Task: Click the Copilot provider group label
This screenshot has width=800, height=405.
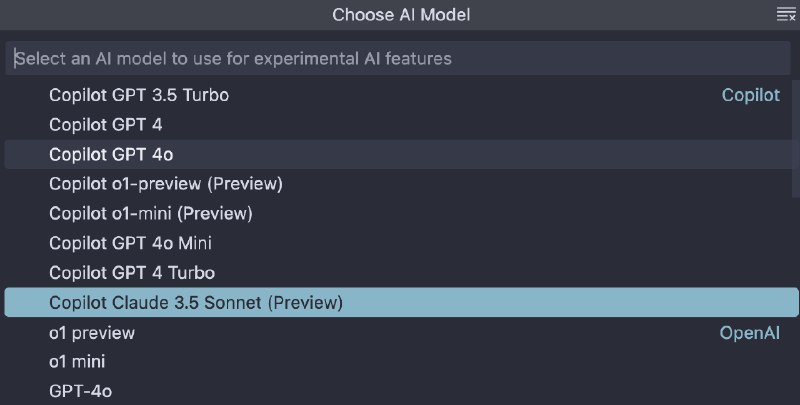Action: pos(750,96)
